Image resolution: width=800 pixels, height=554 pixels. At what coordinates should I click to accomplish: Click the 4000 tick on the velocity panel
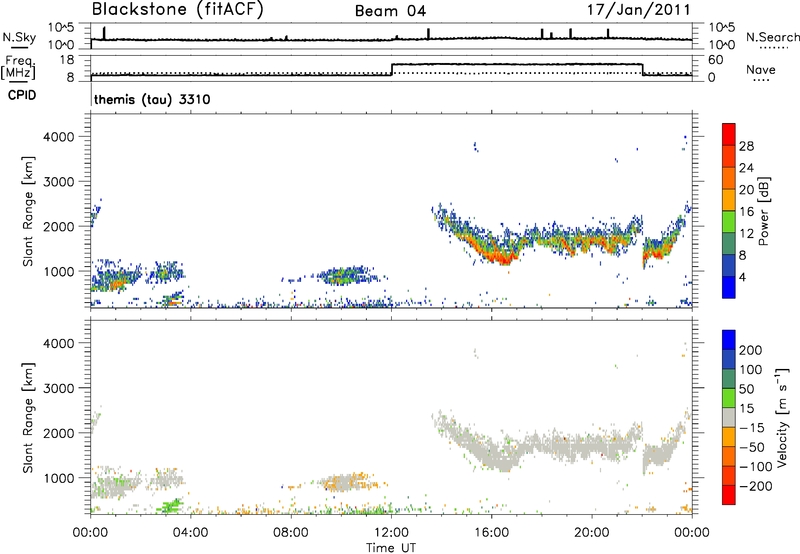(x=58, y=343)
